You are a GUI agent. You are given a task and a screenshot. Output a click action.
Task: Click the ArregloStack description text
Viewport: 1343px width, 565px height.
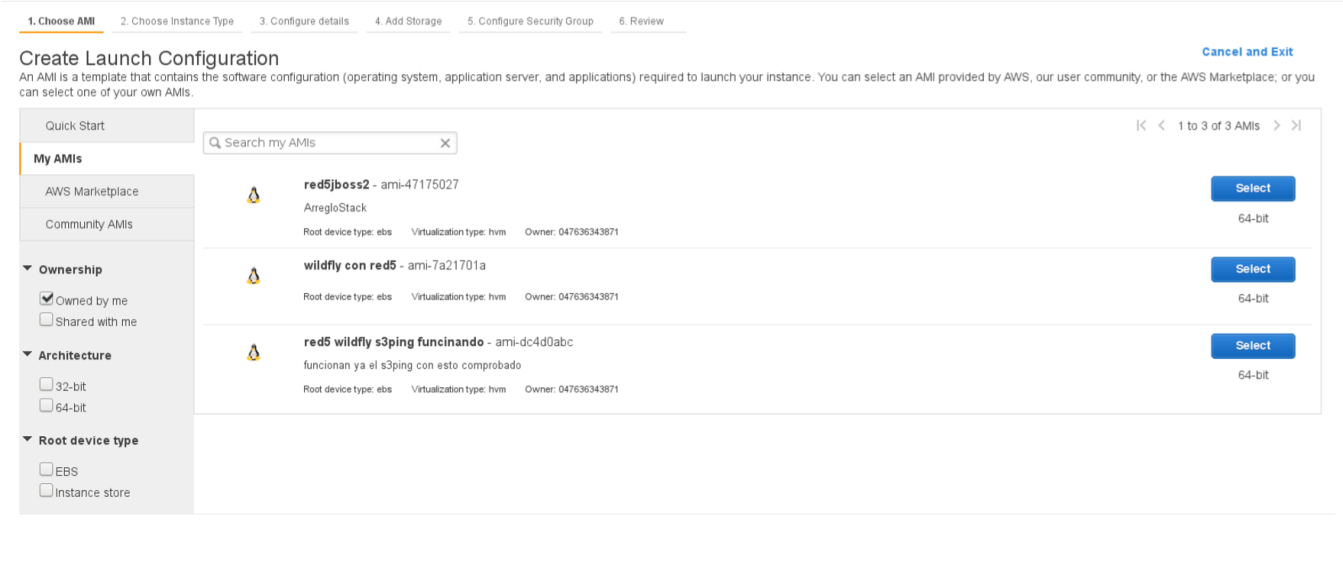pyautogui.click(x=335, y=208)
